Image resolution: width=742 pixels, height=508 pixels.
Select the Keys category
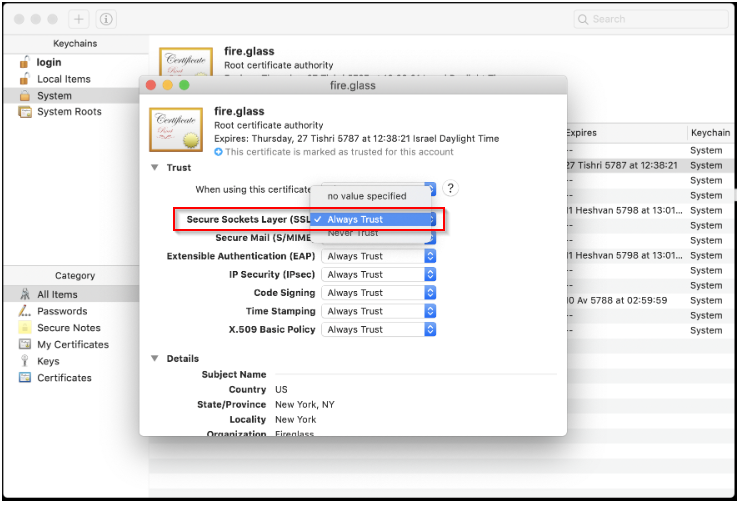(x=48, y=361)
